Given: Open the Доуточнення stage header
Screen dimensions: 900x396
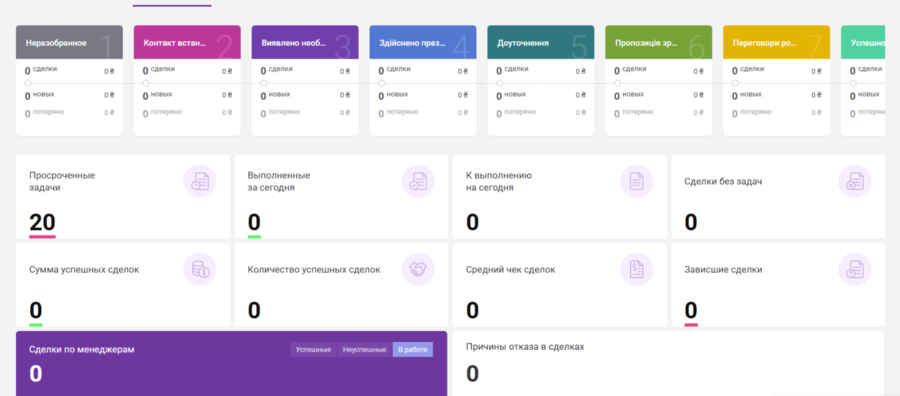Looking at the screenshot, I should [541, 42].
